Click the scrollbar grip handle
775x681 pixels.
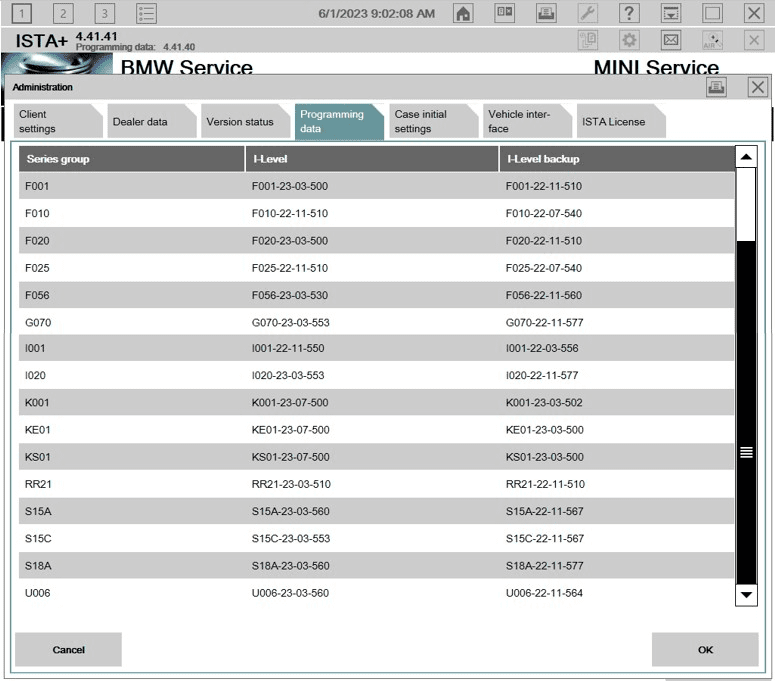pyautogui.click(x=746, y=452)
